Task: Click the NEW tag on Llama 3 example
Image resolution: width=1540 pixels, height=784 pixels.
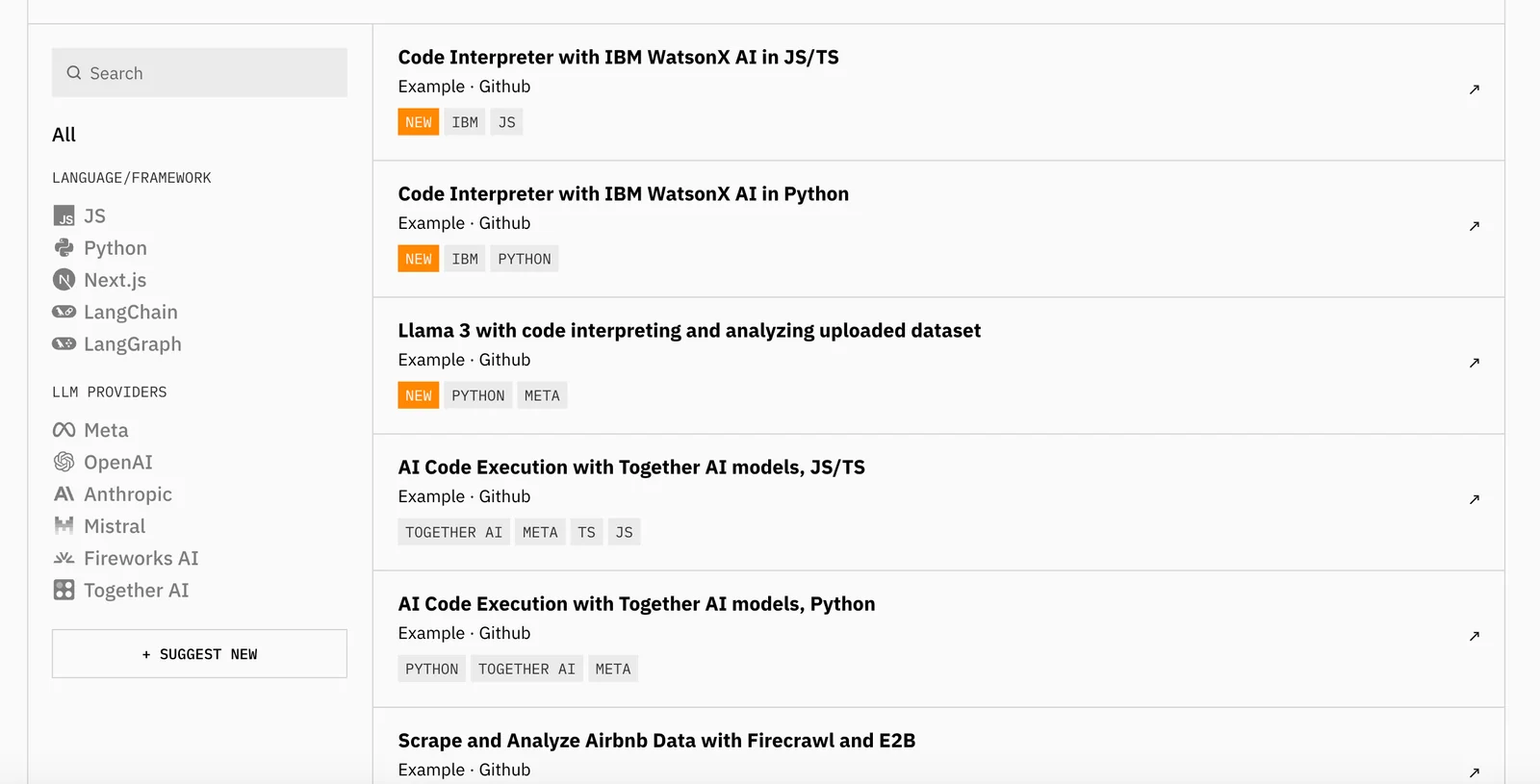Action: pyautogui.click(x=419, y=395)
